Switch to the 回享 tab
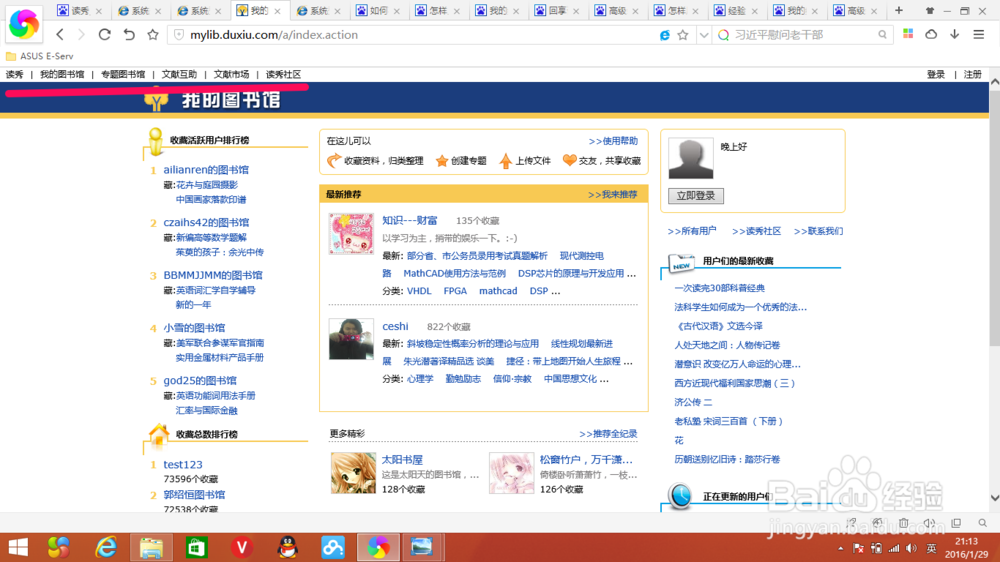Viewport: 1000px width, 562px height. pyautogui.click(x=557, y=11)
